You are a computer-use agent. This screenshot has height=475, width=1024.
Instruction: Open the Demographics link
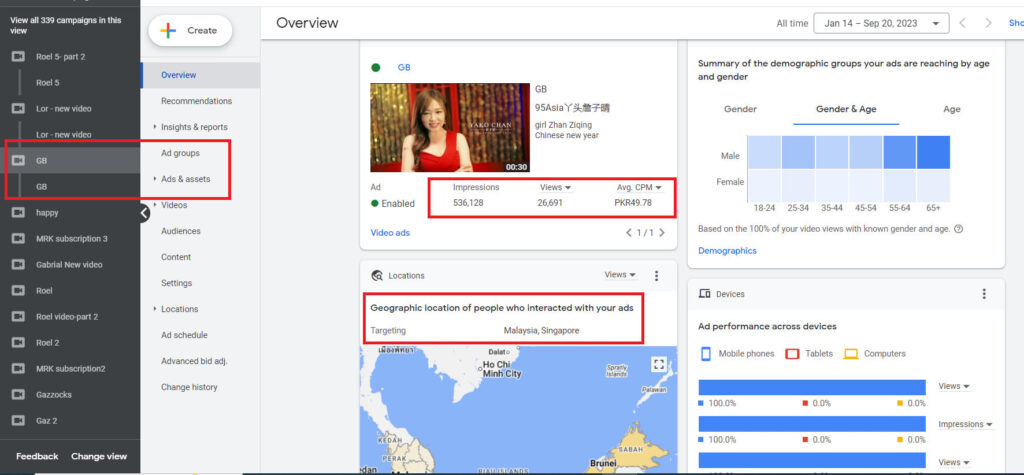click(727, 251)
